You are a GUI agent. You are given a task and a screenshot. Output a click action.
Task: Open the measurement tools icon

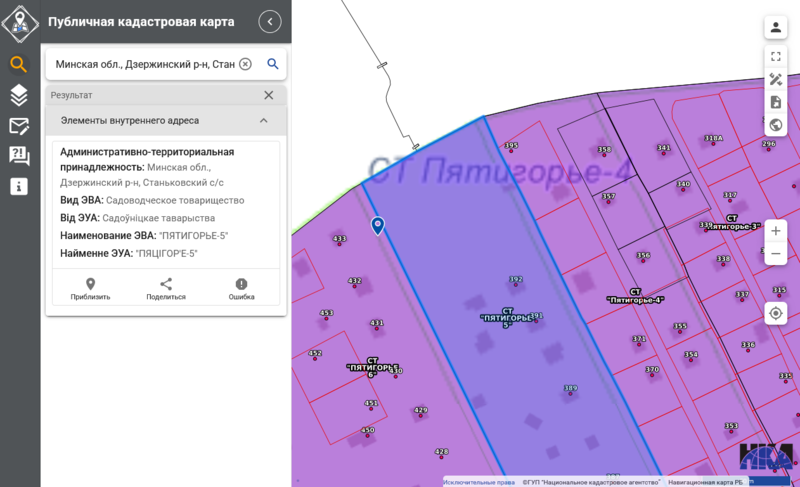point(776,80)
